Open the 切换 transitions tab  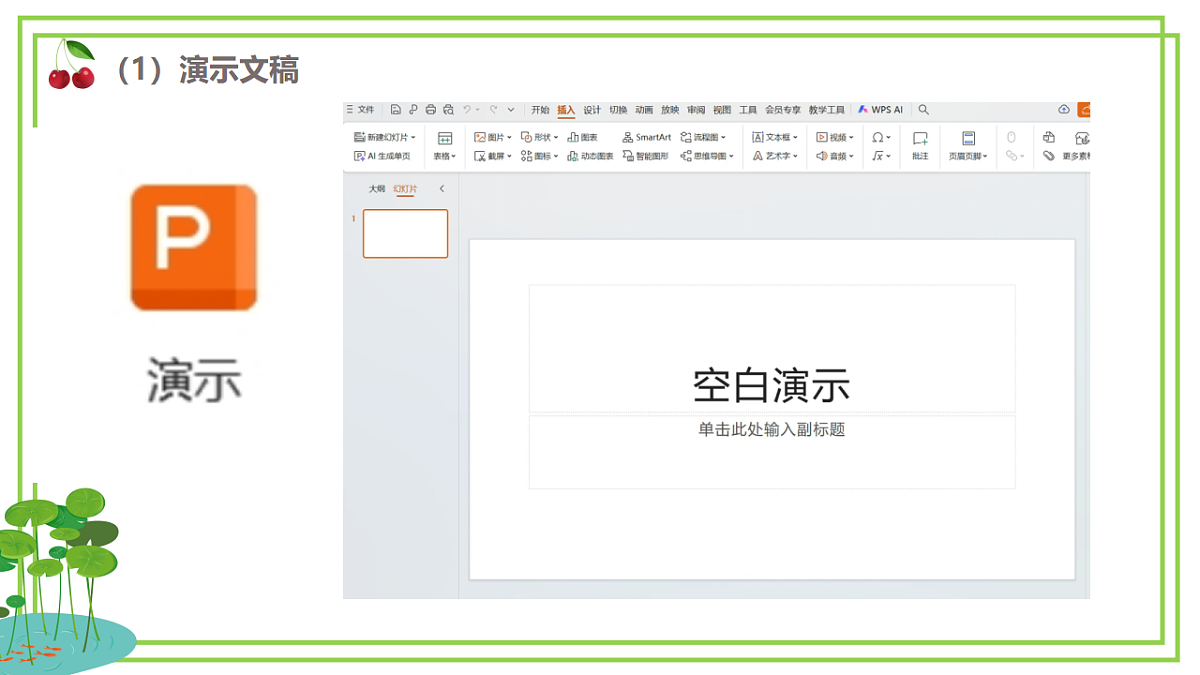(x=618, y=110)
